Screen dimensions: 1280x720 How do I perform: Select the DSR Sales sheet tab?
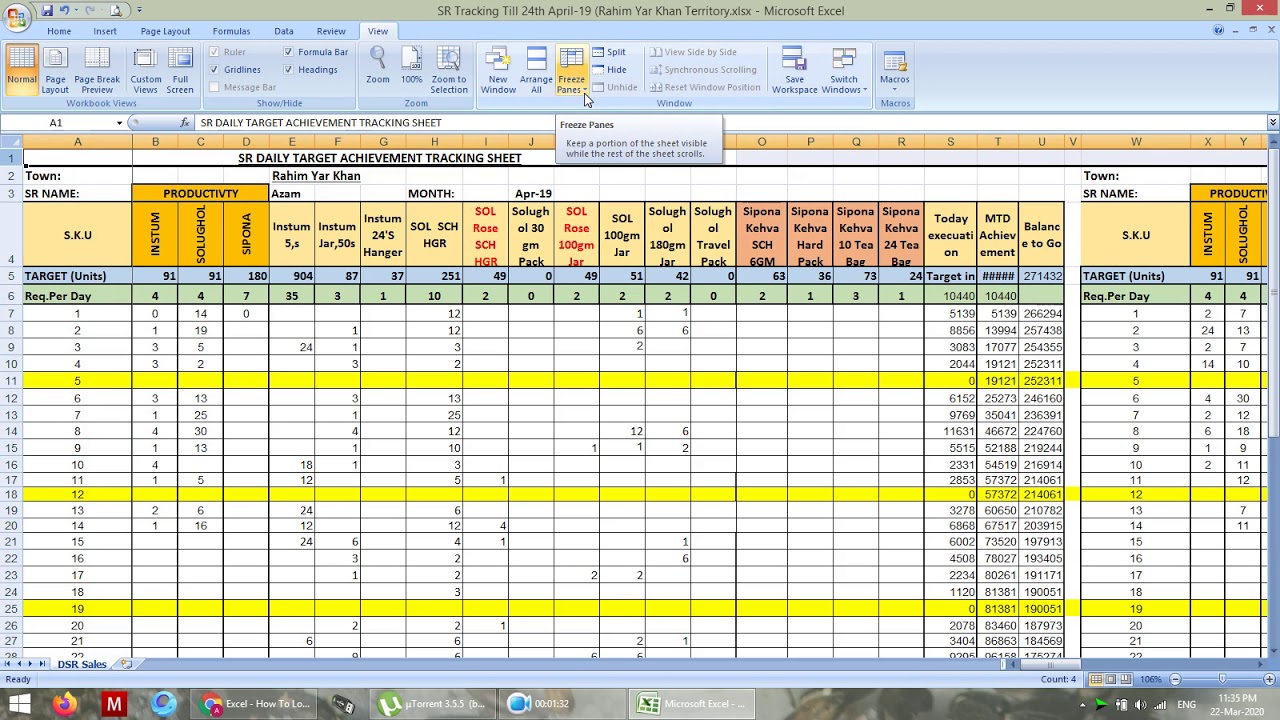click(82, 664)
